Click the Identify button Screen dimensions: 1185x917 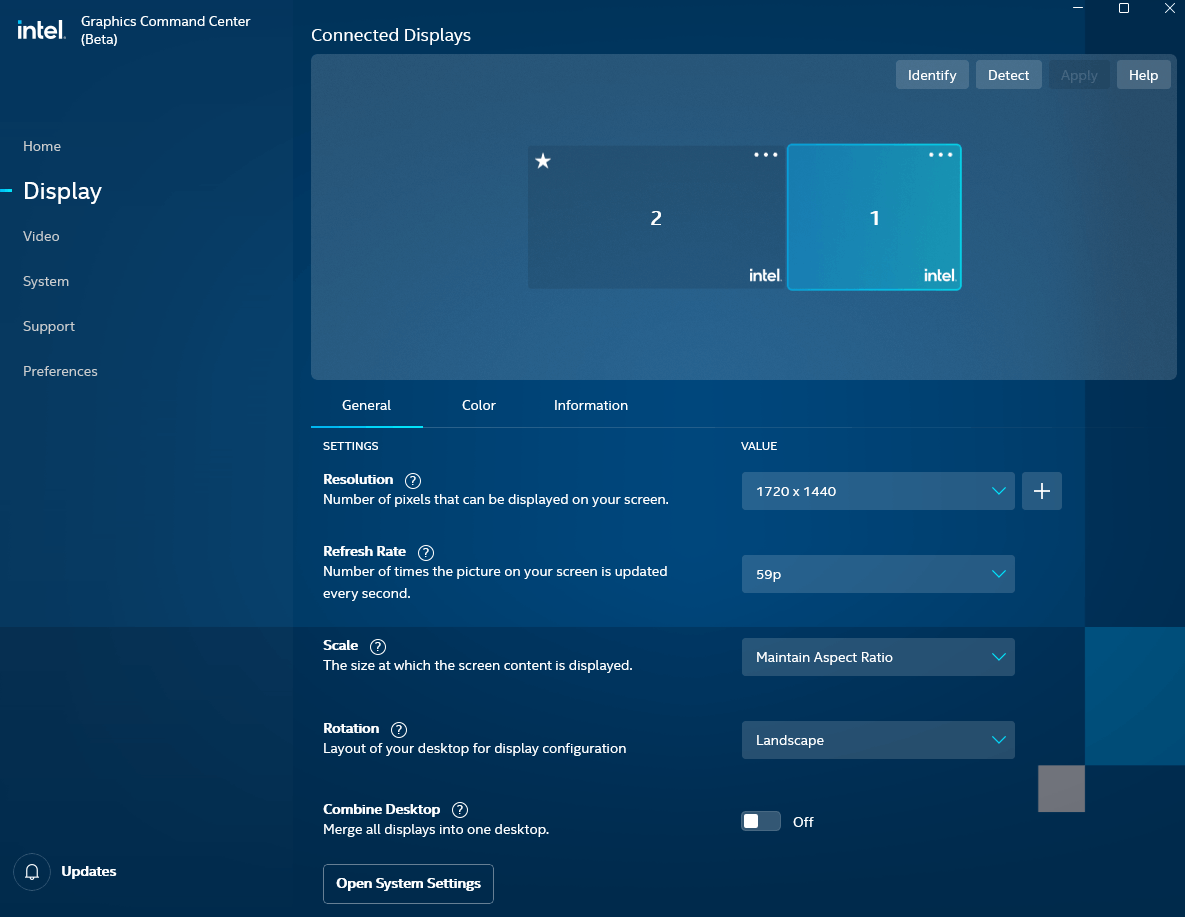931,74
